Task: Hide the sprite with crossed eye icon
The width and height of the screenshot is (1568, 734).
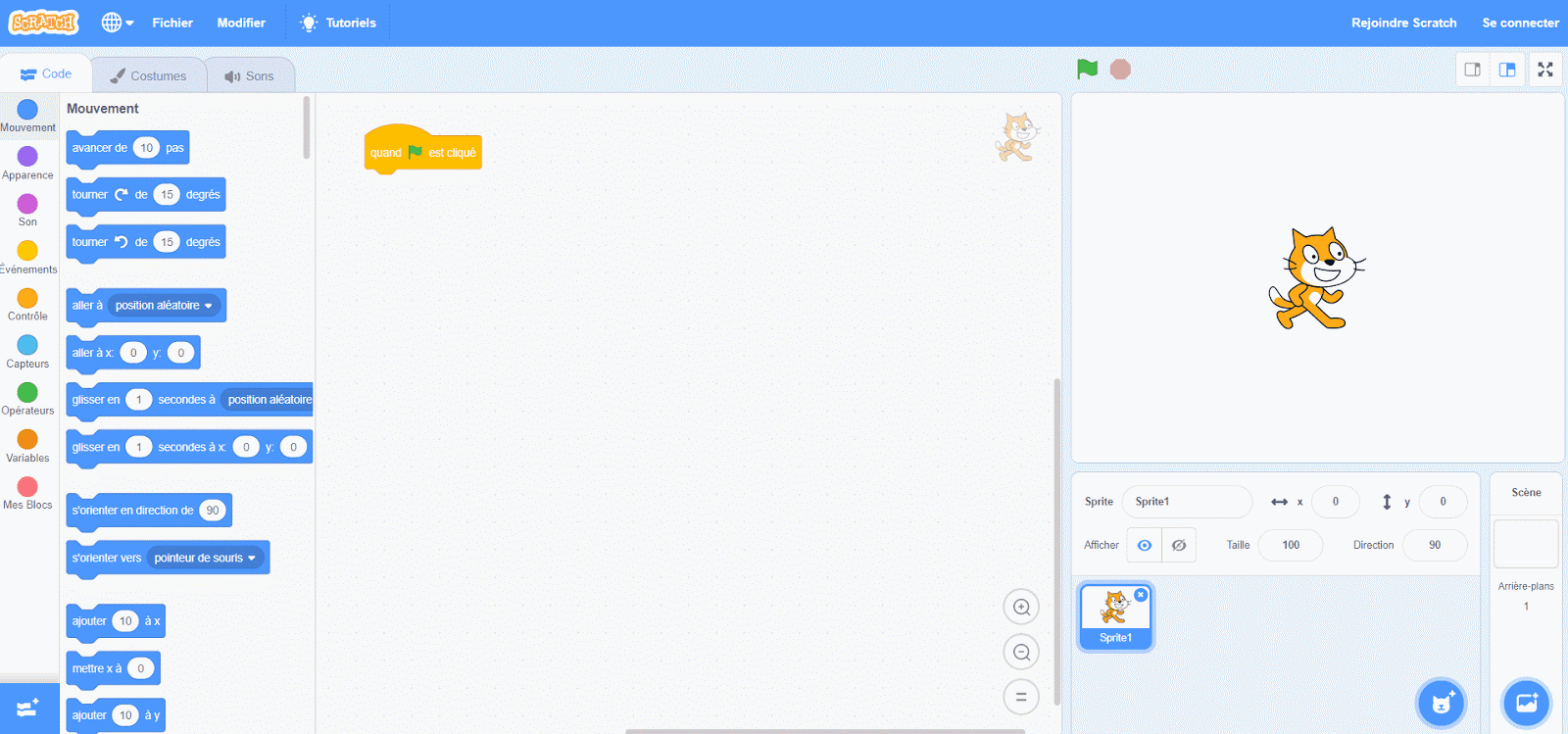Action: pyautogui.click(x=1179, y=545)
